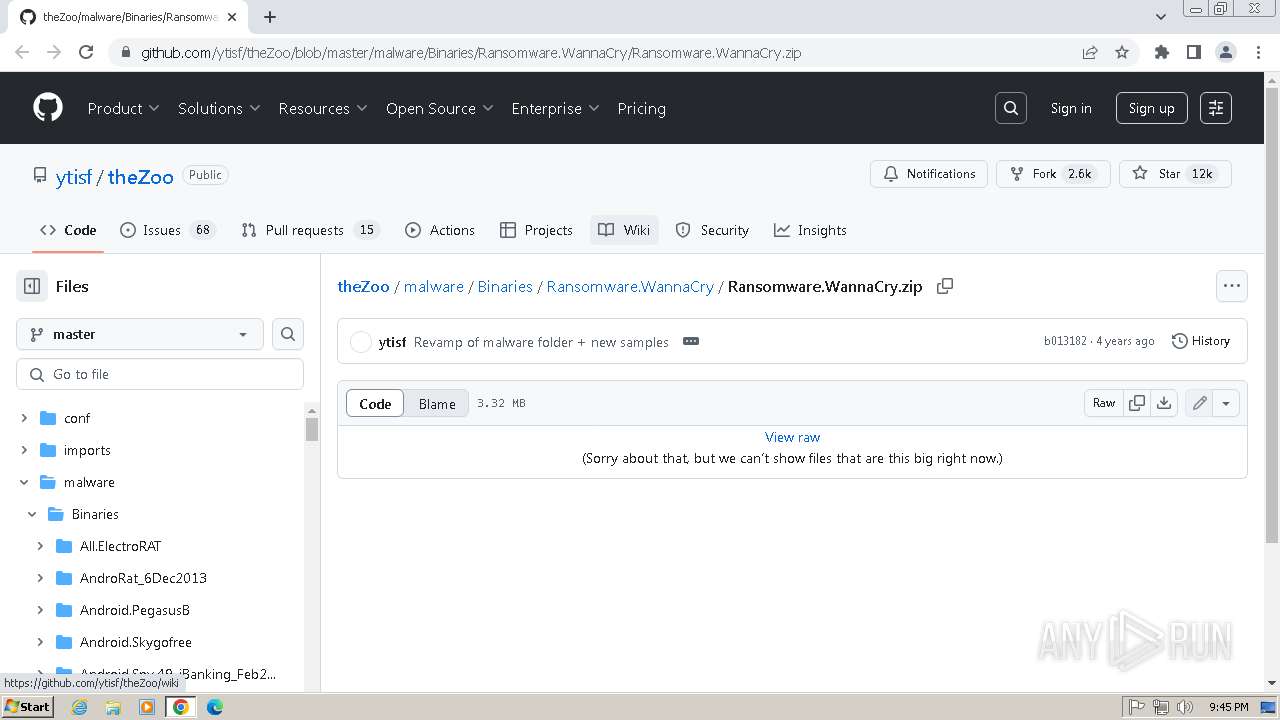The image size is (1280, 720).
Task: Toggle Chrome side panel icon
Action: point(1194,52)
